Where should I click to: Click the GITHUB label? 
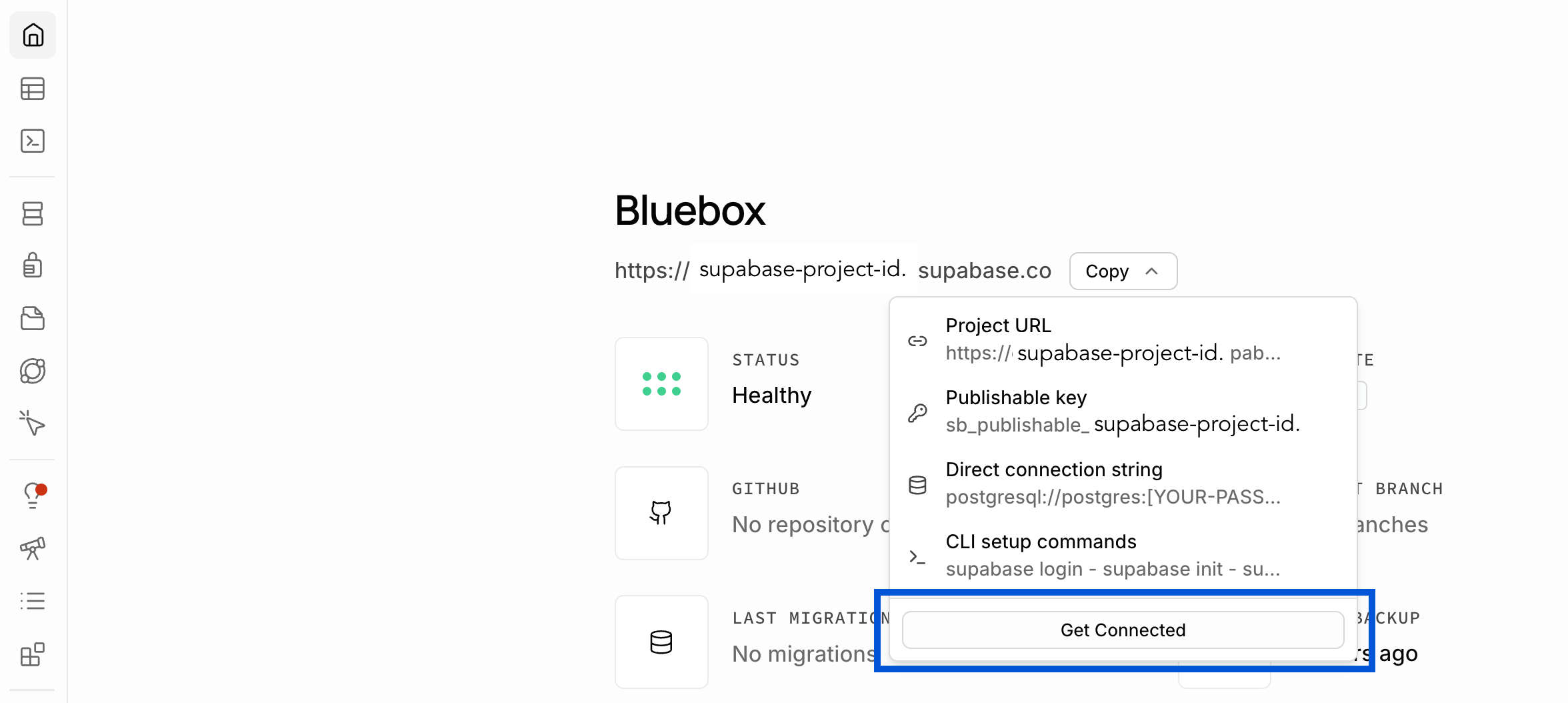(765, 489)
